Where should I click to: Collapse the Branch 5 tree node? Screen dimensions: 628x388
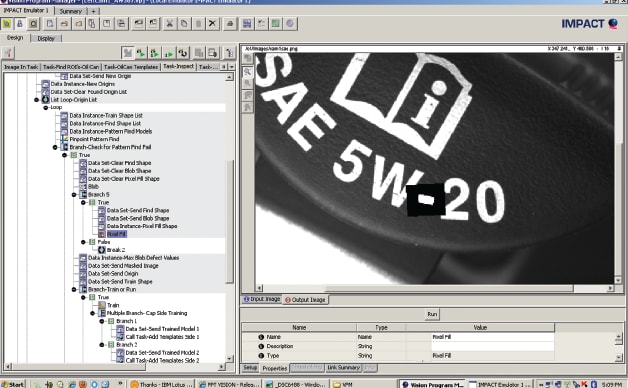[x=74, y=195]
